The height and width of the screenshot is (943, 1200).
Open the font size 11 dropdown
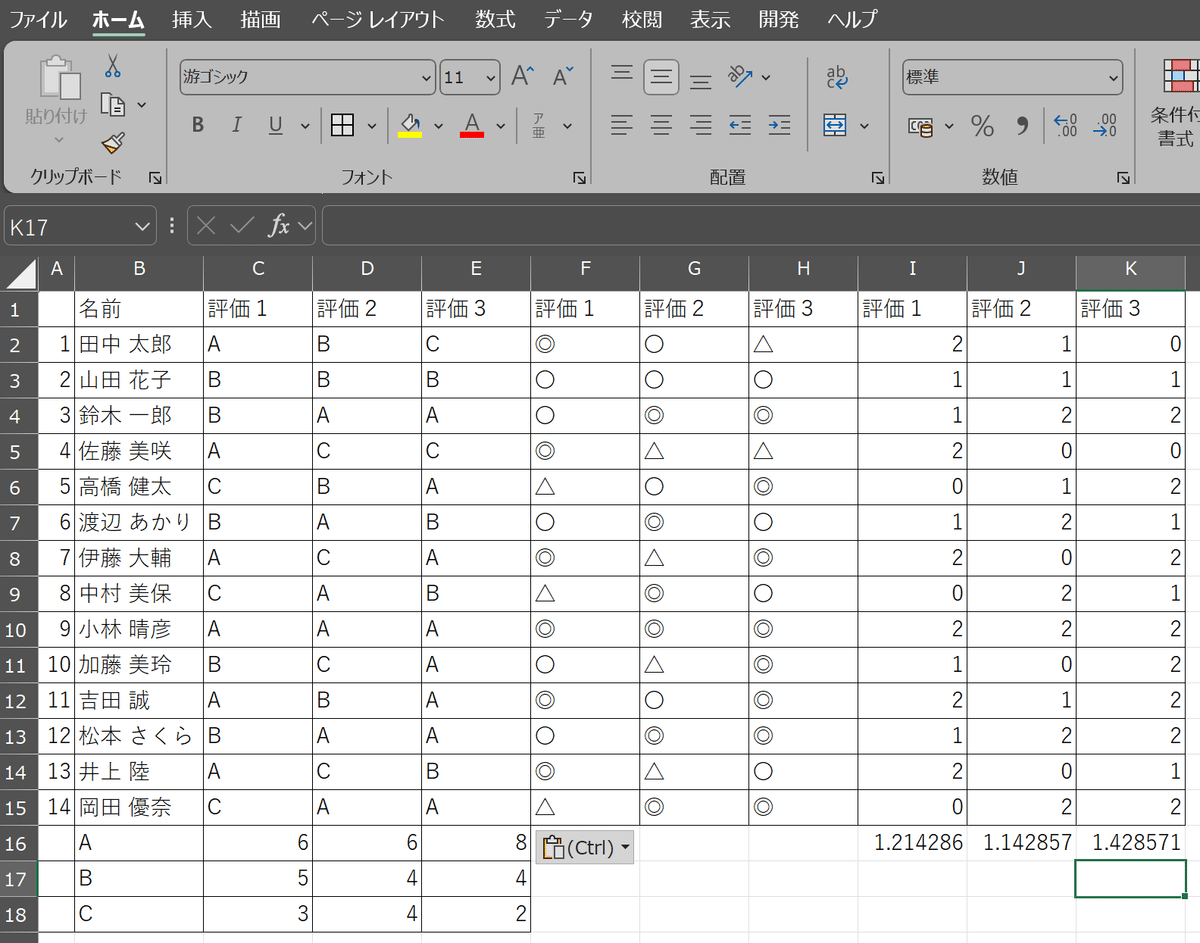(x=490, y=77)
